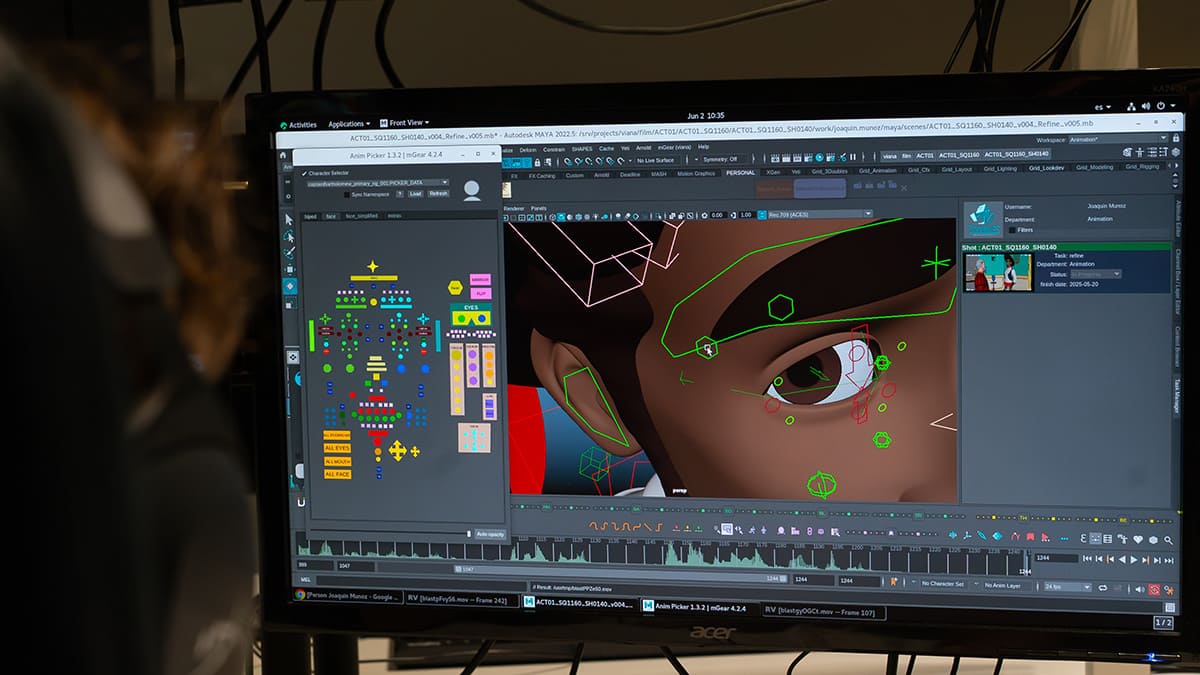The height and width of the screenshot is (675, 1200).
Task: Pick the Paint selection brush tool
Action: (x=290, y=253)
